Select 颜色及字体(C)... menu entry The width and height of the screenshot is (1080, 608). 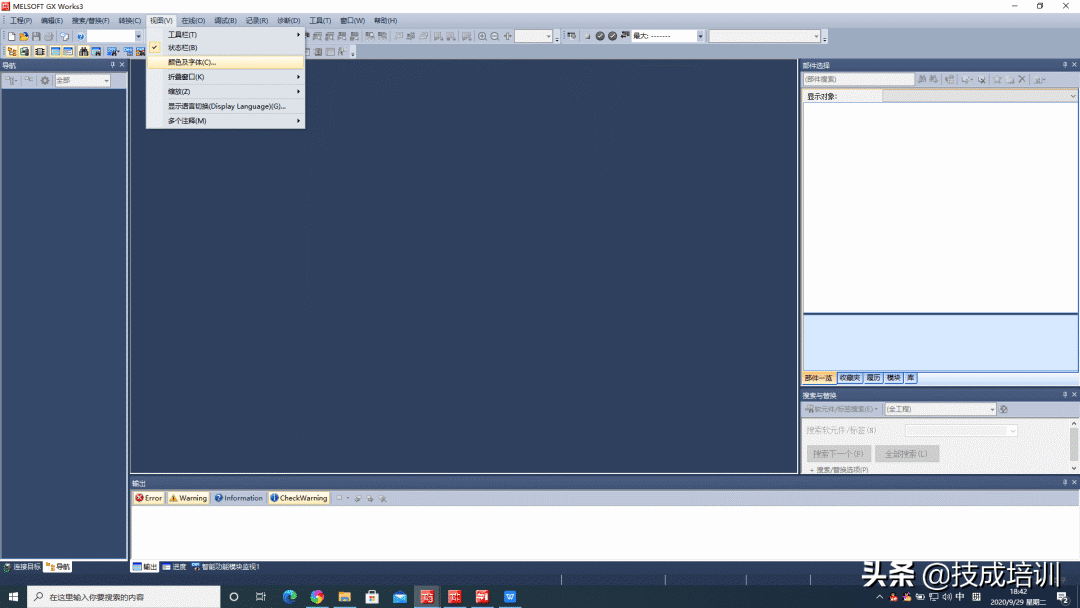(225, 62)
